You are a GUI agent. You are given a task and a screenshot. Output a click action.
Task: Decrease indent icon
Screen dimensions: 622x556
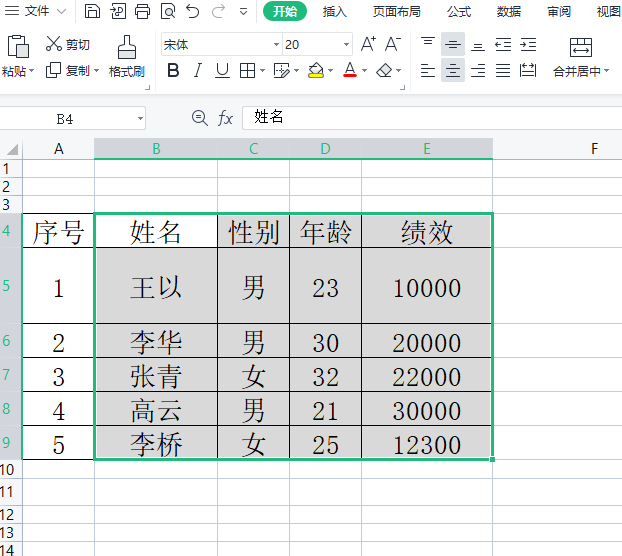pyautogui.click(x=503, y=44)
